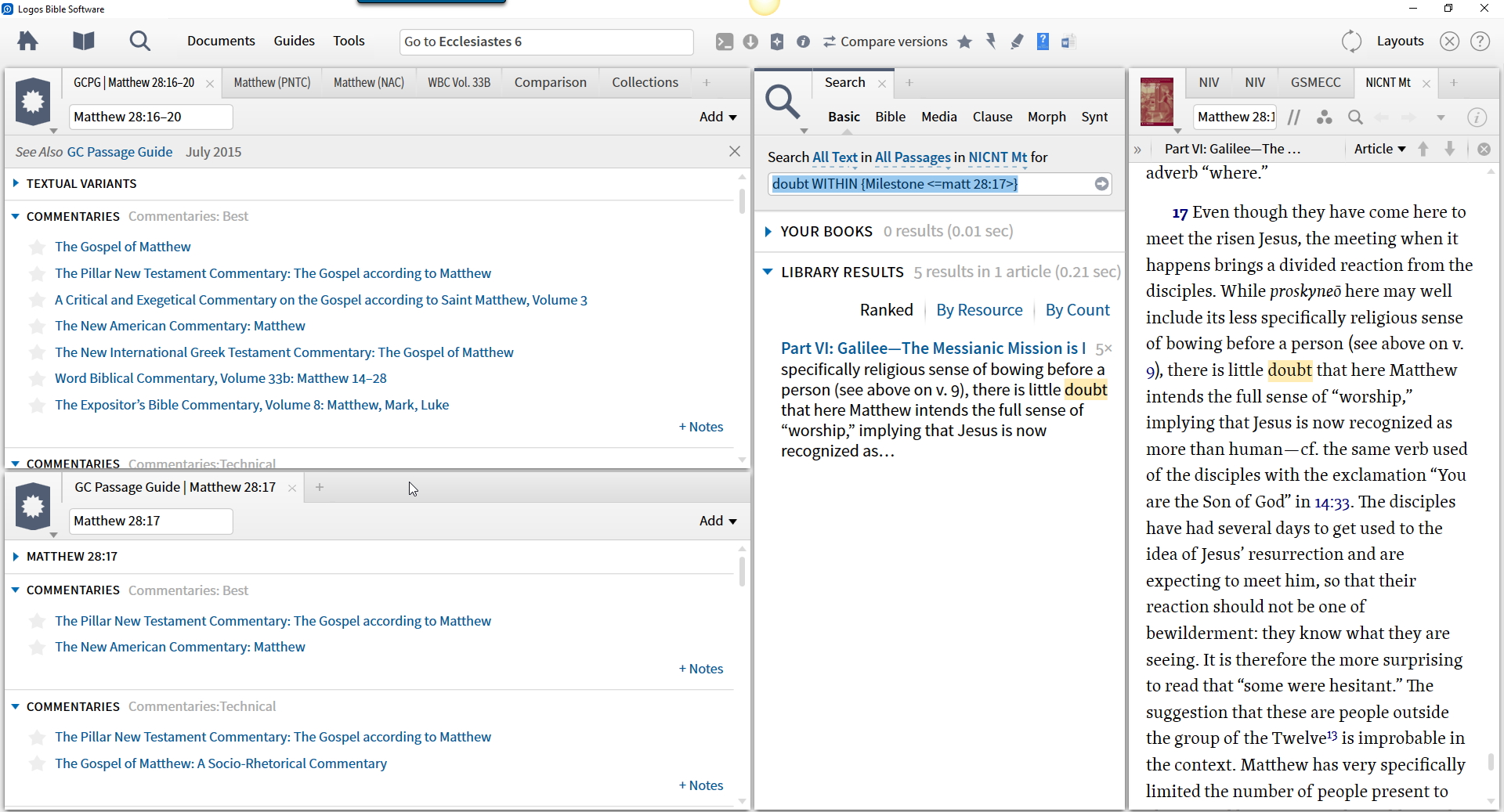Close the locator bar with X circle
Image resolution: width=1504 pixels, height=812 pixels.
pos(1484,149)
